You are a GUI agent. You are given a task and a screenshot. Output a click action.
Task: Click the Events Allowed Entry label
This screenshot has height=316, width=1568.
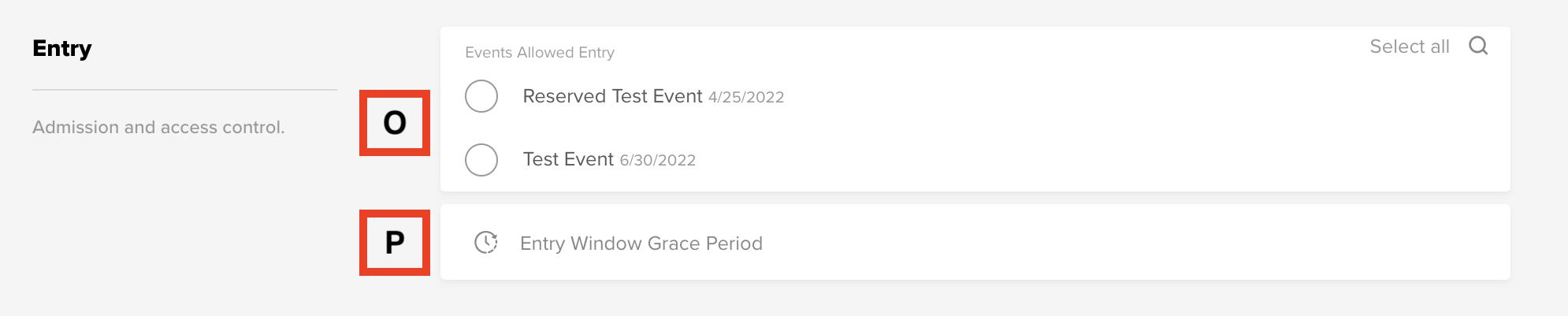click(540, 53)
